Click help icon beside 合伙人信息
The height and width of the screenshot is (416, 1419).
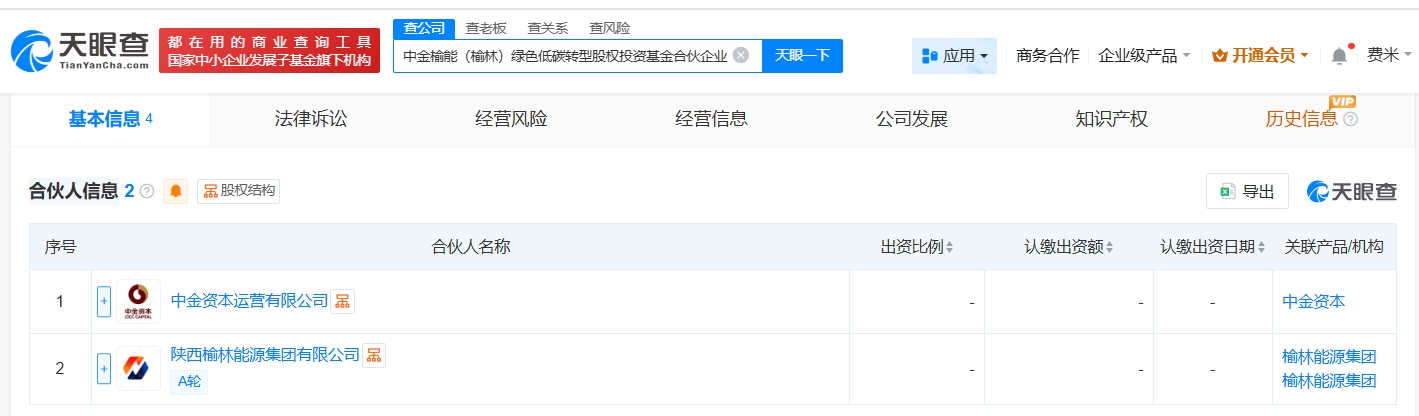tap(147, 191)
